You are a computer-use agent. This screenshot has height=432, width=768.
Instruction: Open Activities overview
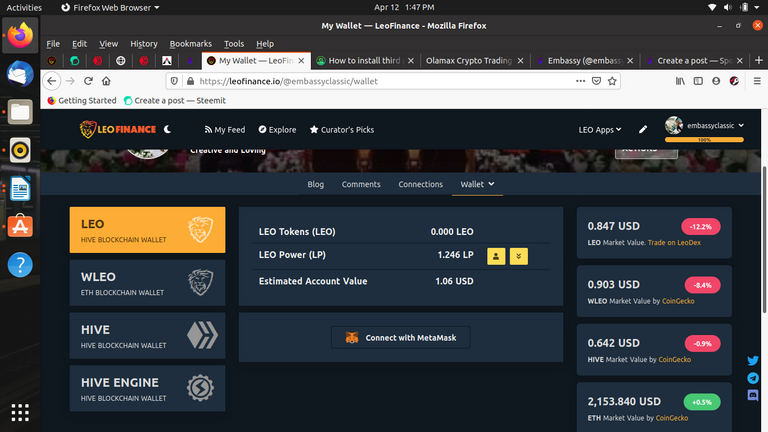pos(24,7)
